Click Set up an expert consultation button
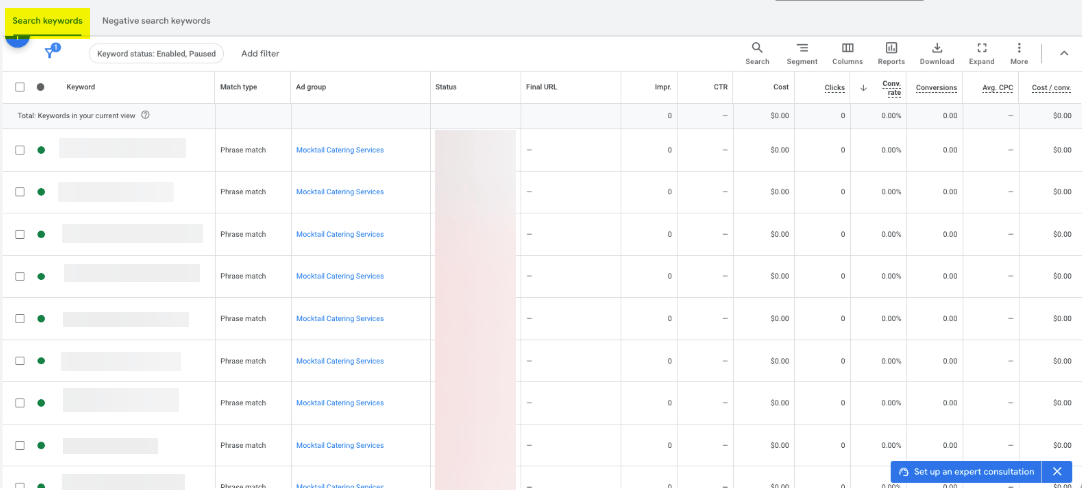The width and height of the screenshot is (1082, 491). point(965,472)
